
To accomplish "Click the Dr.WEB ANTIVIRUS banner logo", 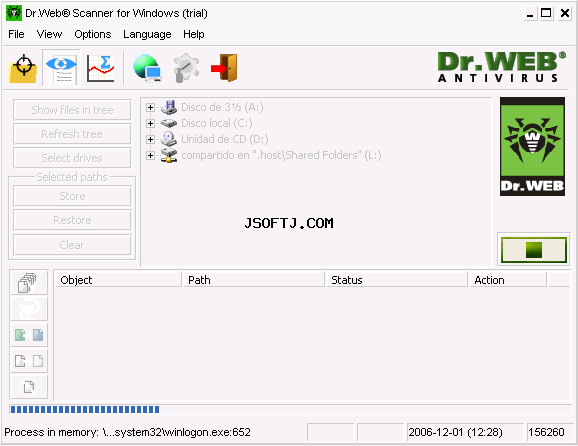I will 502,67.
